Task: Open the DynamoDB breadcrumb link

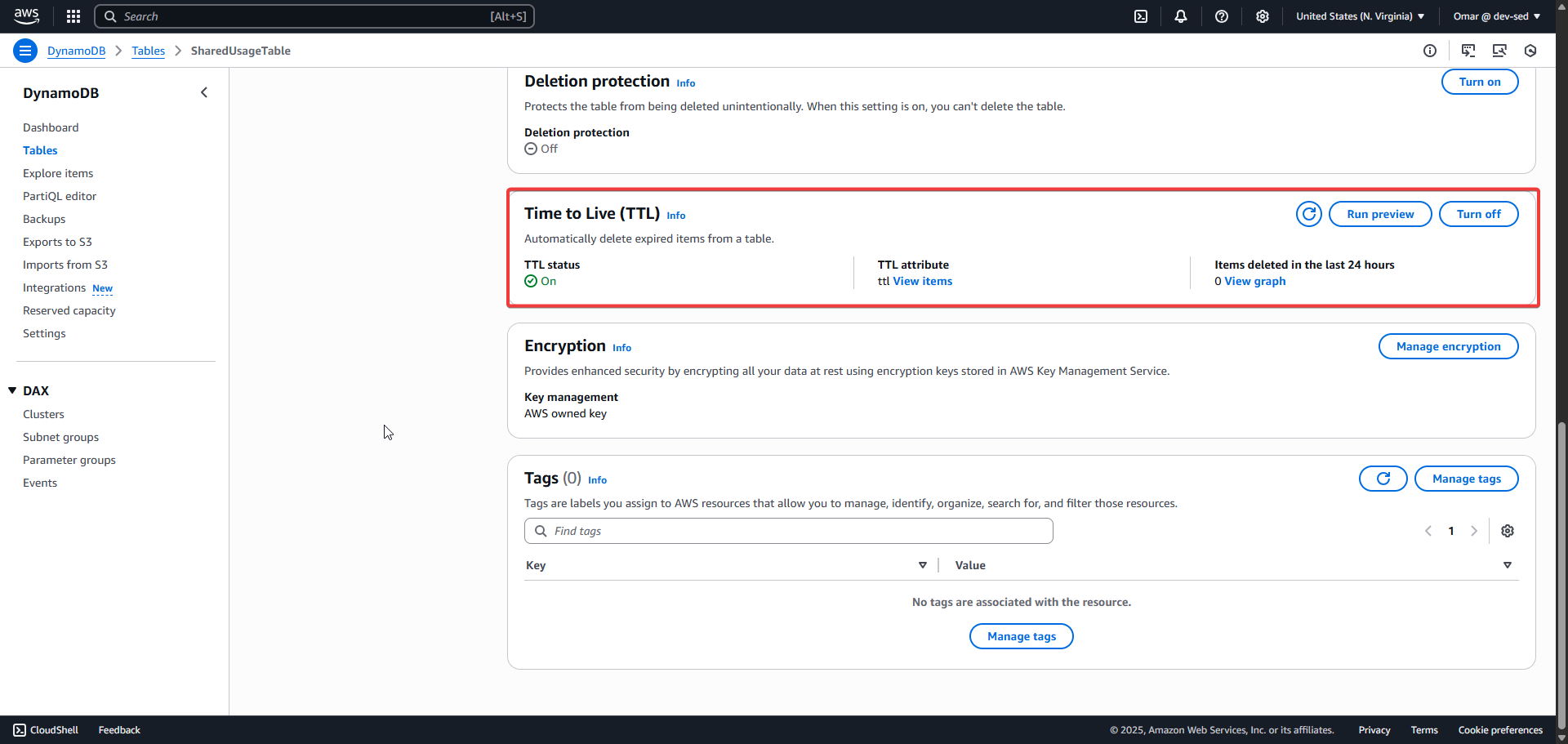Action: (76, 51)
